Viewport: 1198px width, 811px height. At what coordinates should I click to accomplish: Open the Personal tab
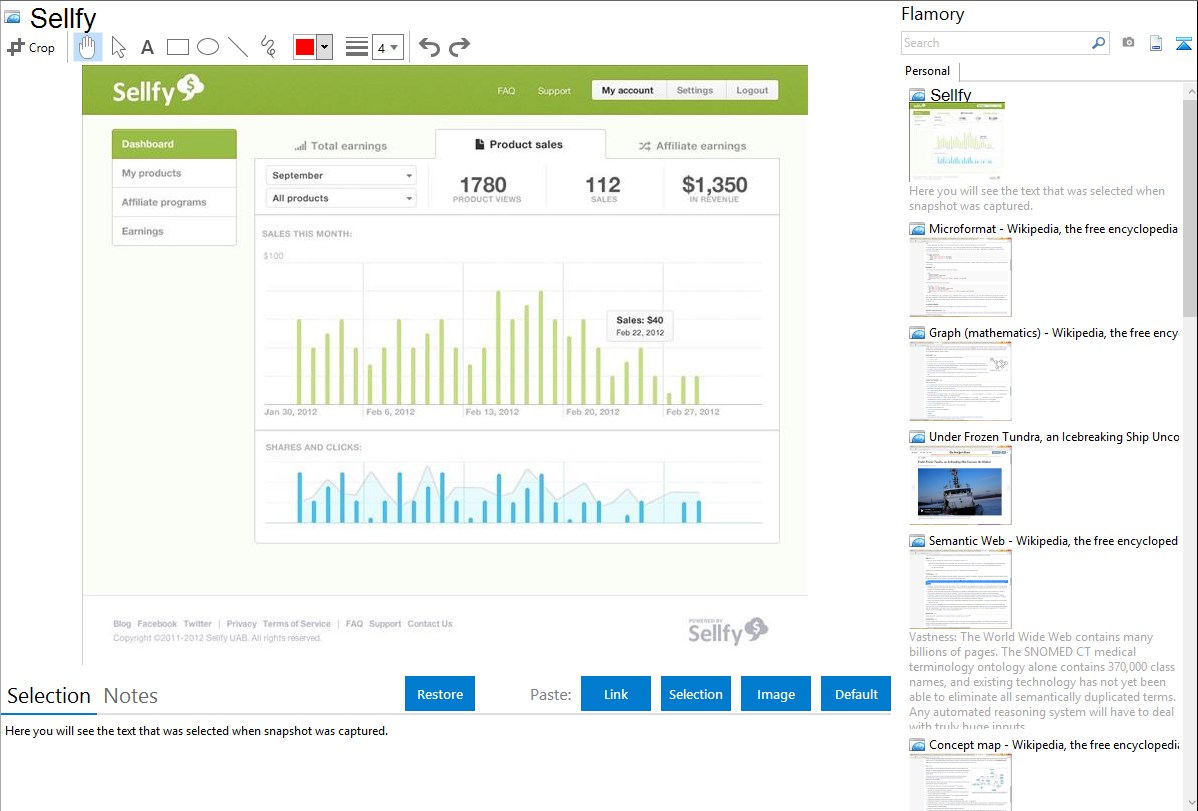928,71
